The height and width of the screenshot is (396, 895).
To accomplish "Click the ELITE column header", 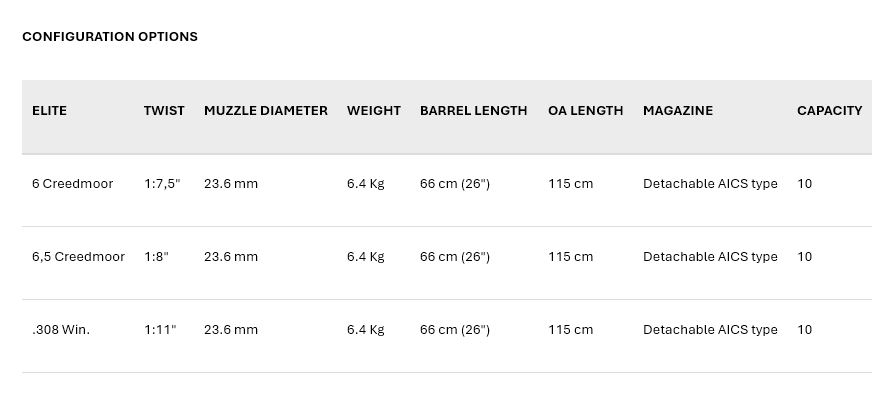I will click(x=49, y=111).
